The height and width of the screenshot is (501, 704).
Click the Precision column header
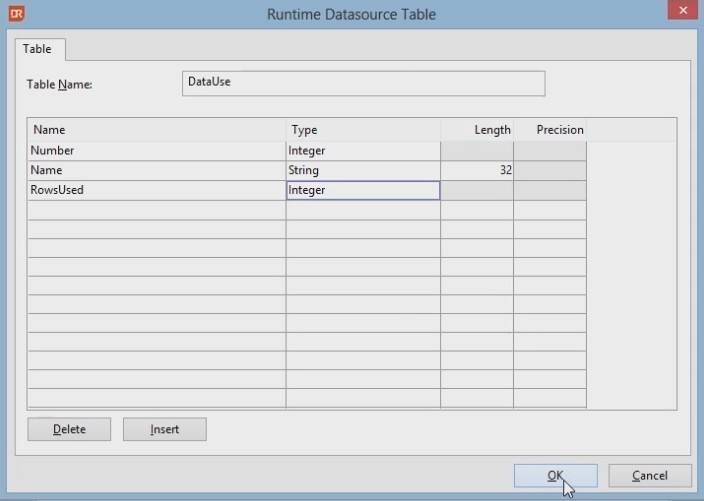point(550,130)
